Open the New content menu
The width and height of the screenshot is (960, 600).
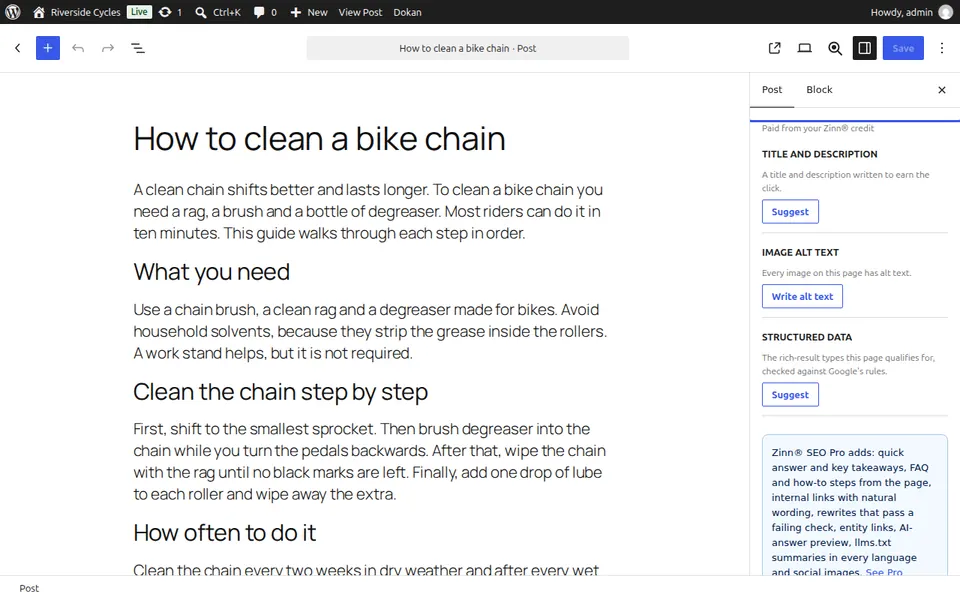click(309, 12)
